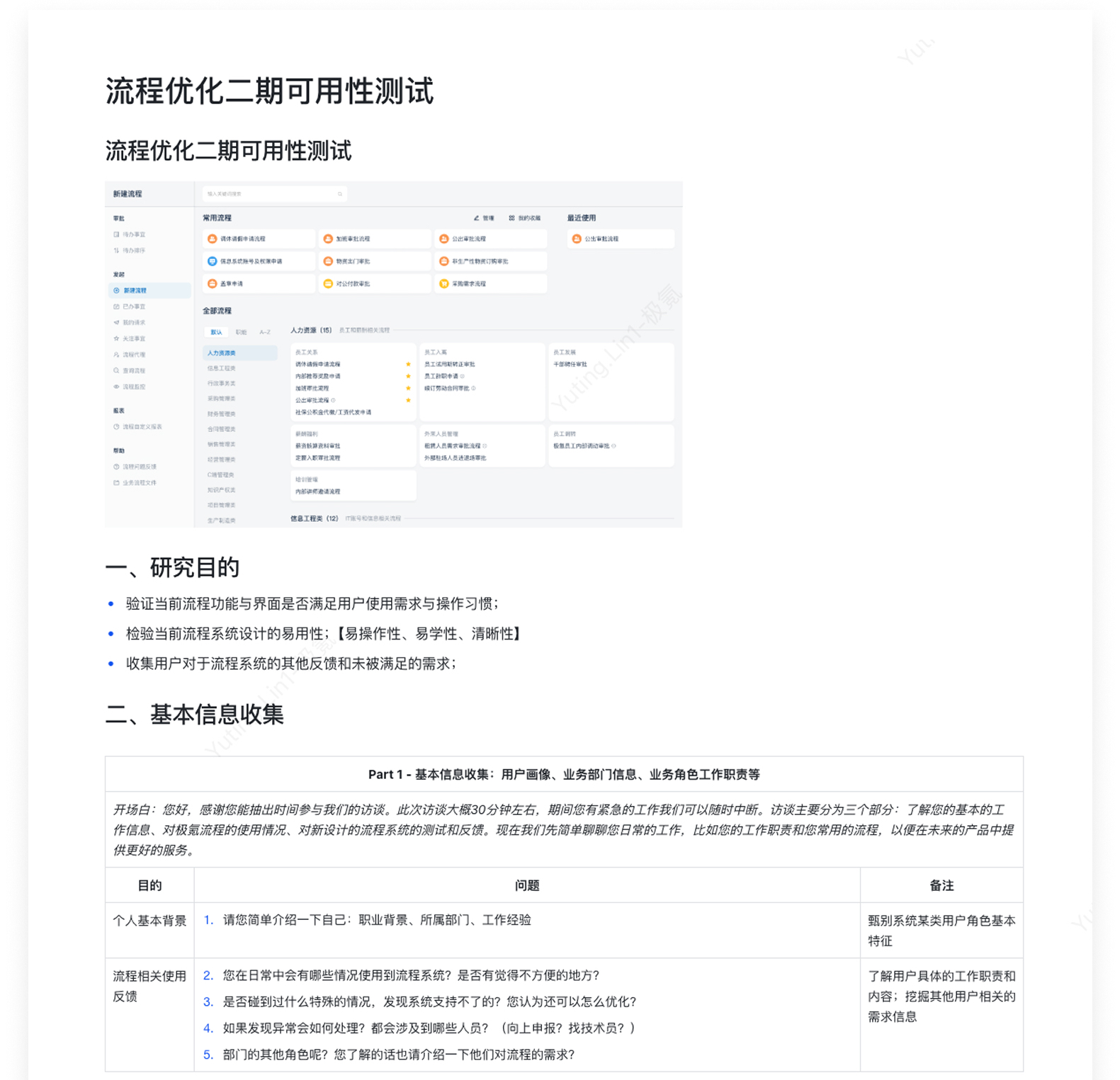1120x1080 pixels.
Task: Open 薪资核算资料审批 flow link
Action: (317, 446)
